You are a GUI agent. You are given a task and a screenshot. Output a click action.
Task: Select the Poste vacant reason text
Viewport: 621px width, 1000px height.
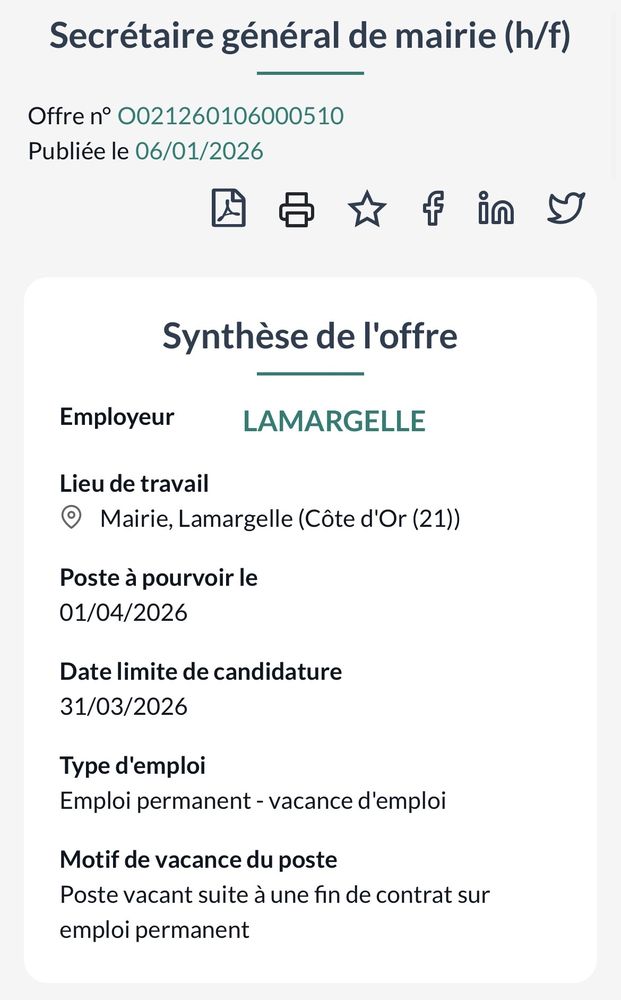pyautogui.click(x=274, y=894)
